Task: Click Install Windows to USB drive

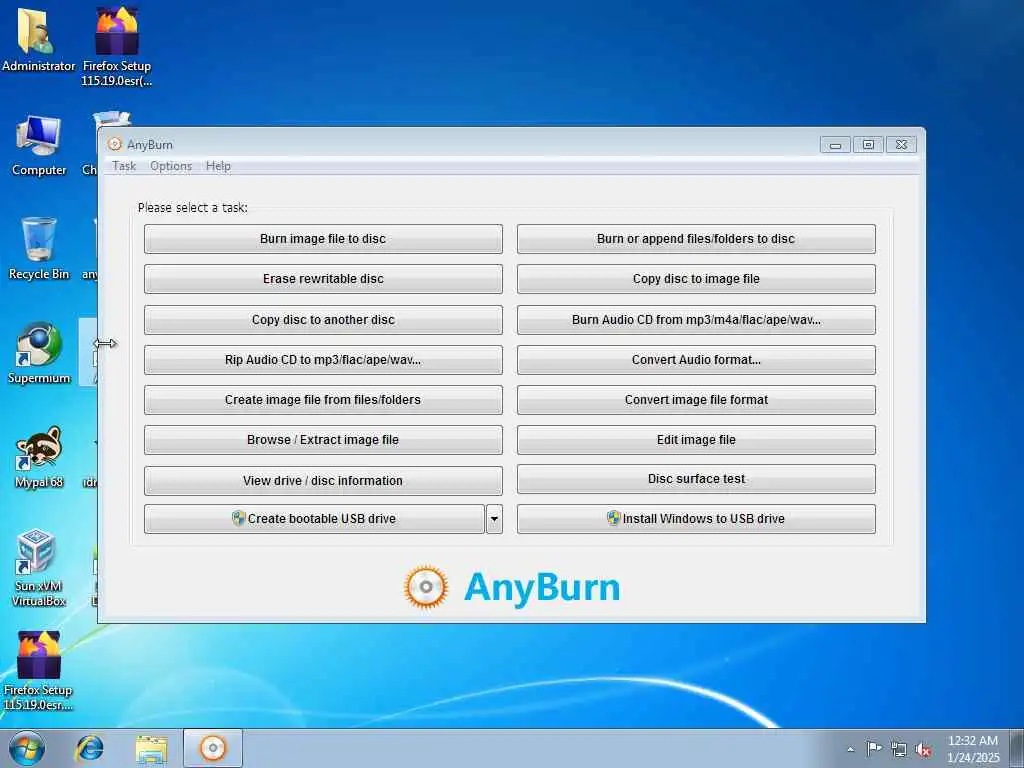Action: [696, 519]
